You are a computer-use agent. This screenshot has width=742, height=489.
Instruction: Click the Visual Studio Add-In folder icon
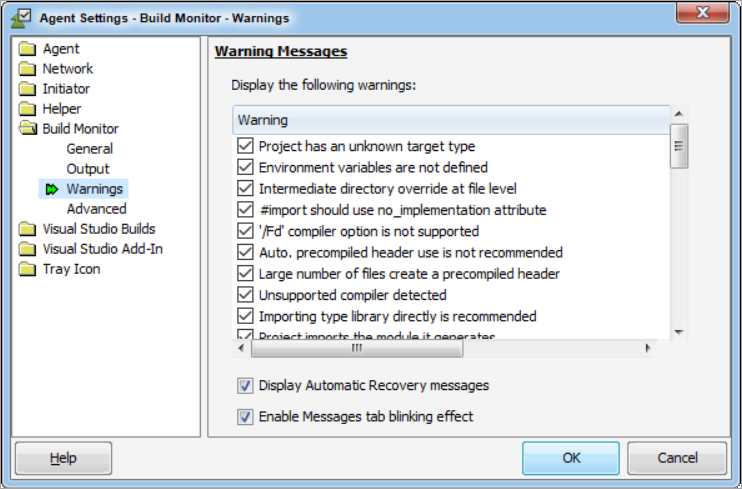click(x=27, y=249)
